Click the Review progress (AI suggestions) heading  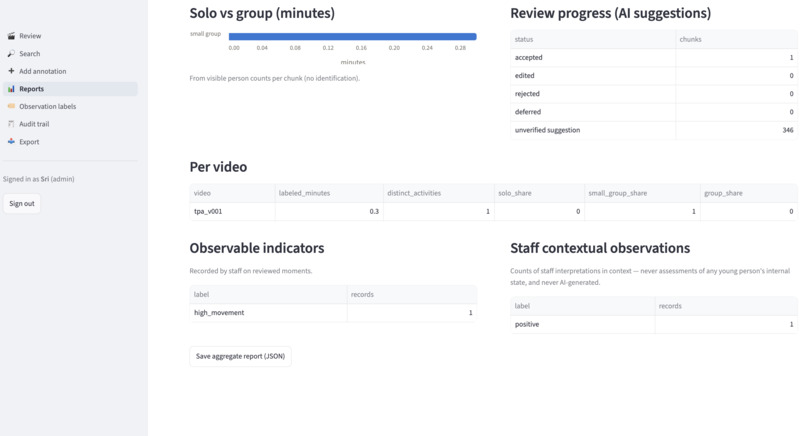pyautogui.click(x=611, y=13)
